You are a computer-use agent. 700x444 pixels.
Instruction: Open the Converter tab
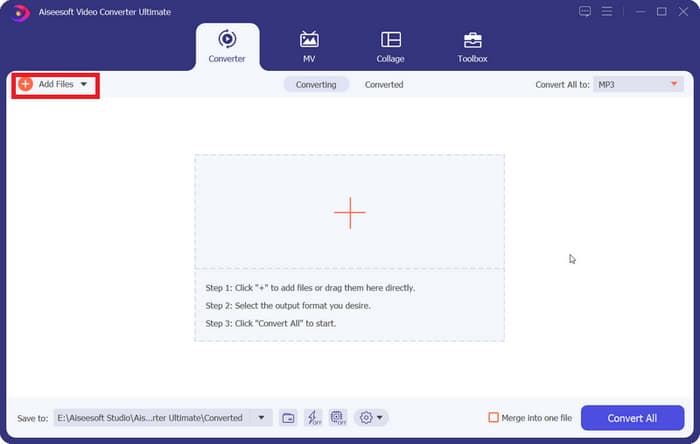(227, 46)
